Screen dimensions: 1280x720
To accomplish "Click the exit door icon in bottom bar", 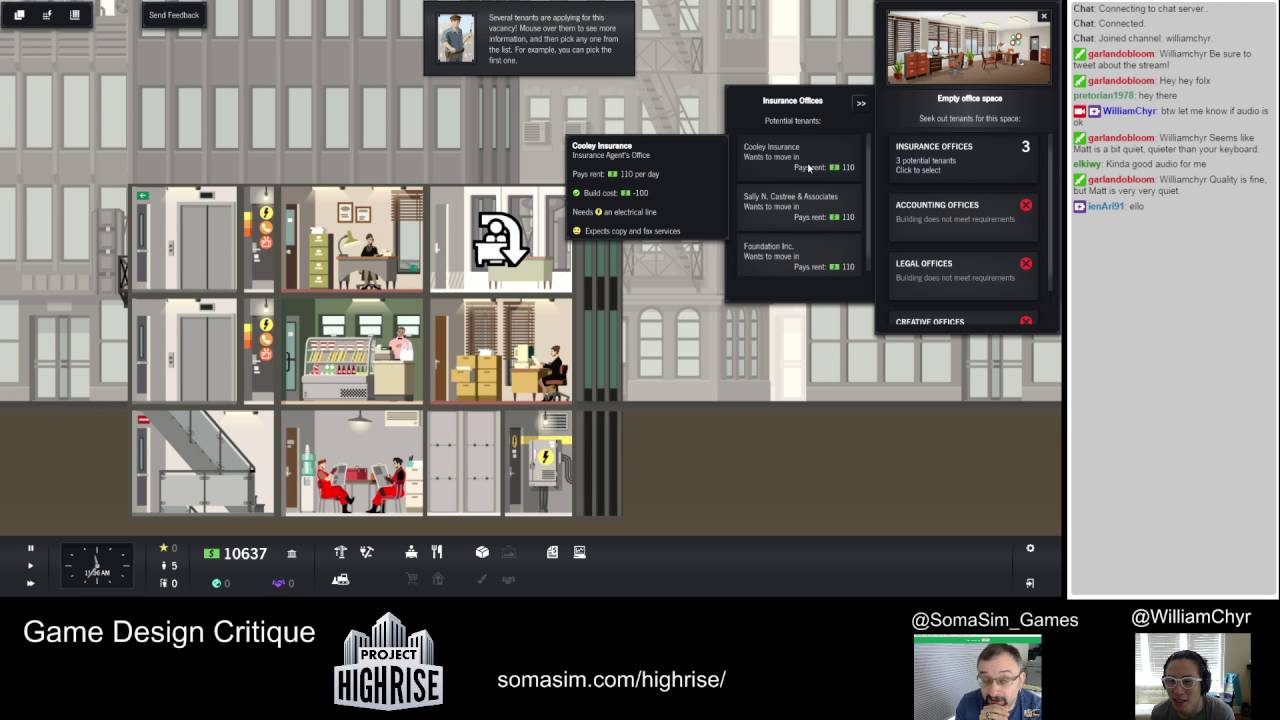I will click(1030, 583).
